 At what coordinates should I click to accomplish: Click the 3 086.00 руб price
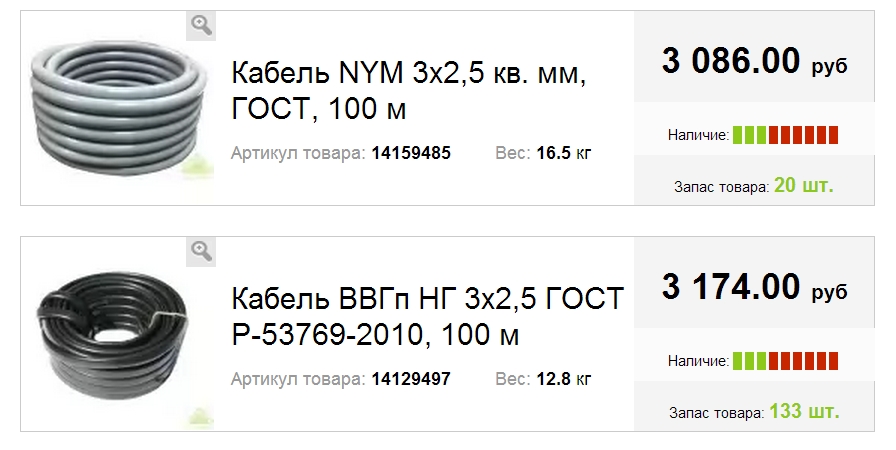coord(754,62)
